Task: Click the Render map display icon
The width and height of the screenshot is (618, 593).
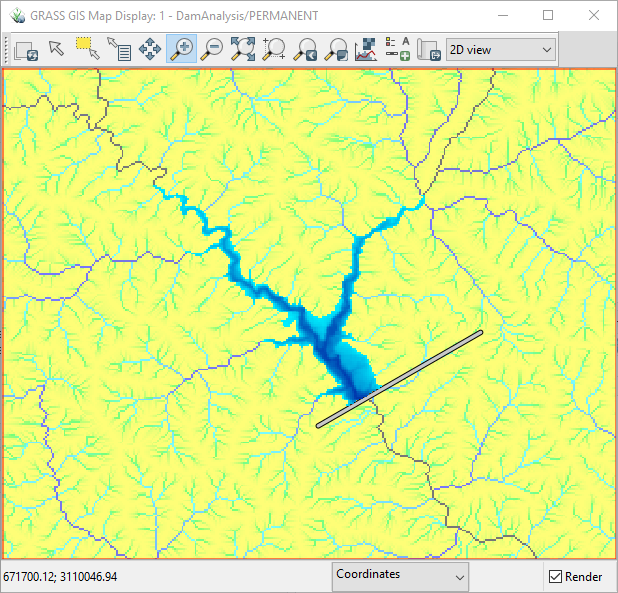Action: (x=26, y=49)
